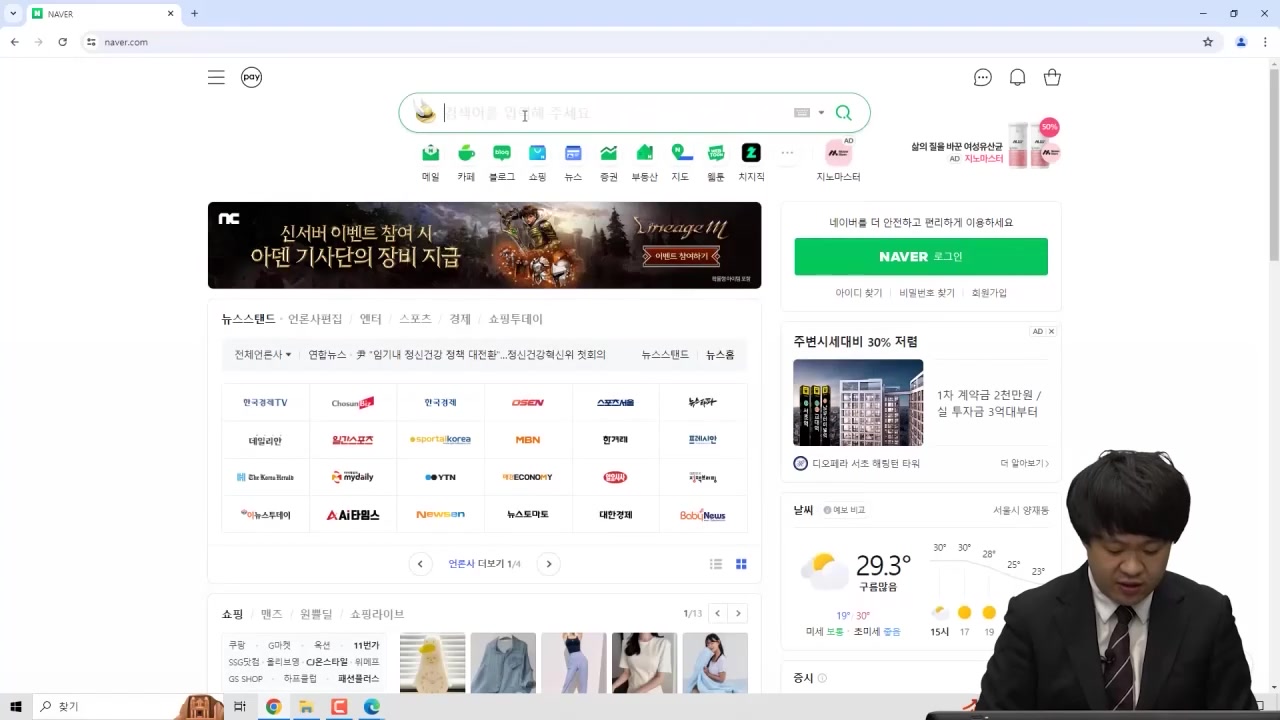1280x720 pixels.
Task: Click the Naver Pay icon
Action: point(251,77)
